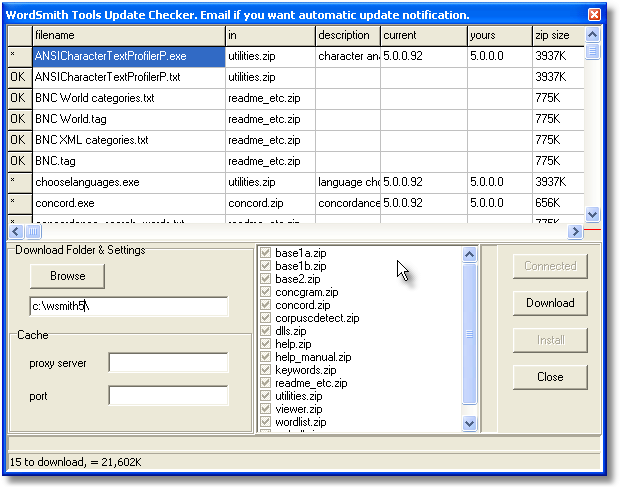The width and height of the screenshot is (621, 490).
Task: Click the 'in' column header
Action: click(270, 35)
